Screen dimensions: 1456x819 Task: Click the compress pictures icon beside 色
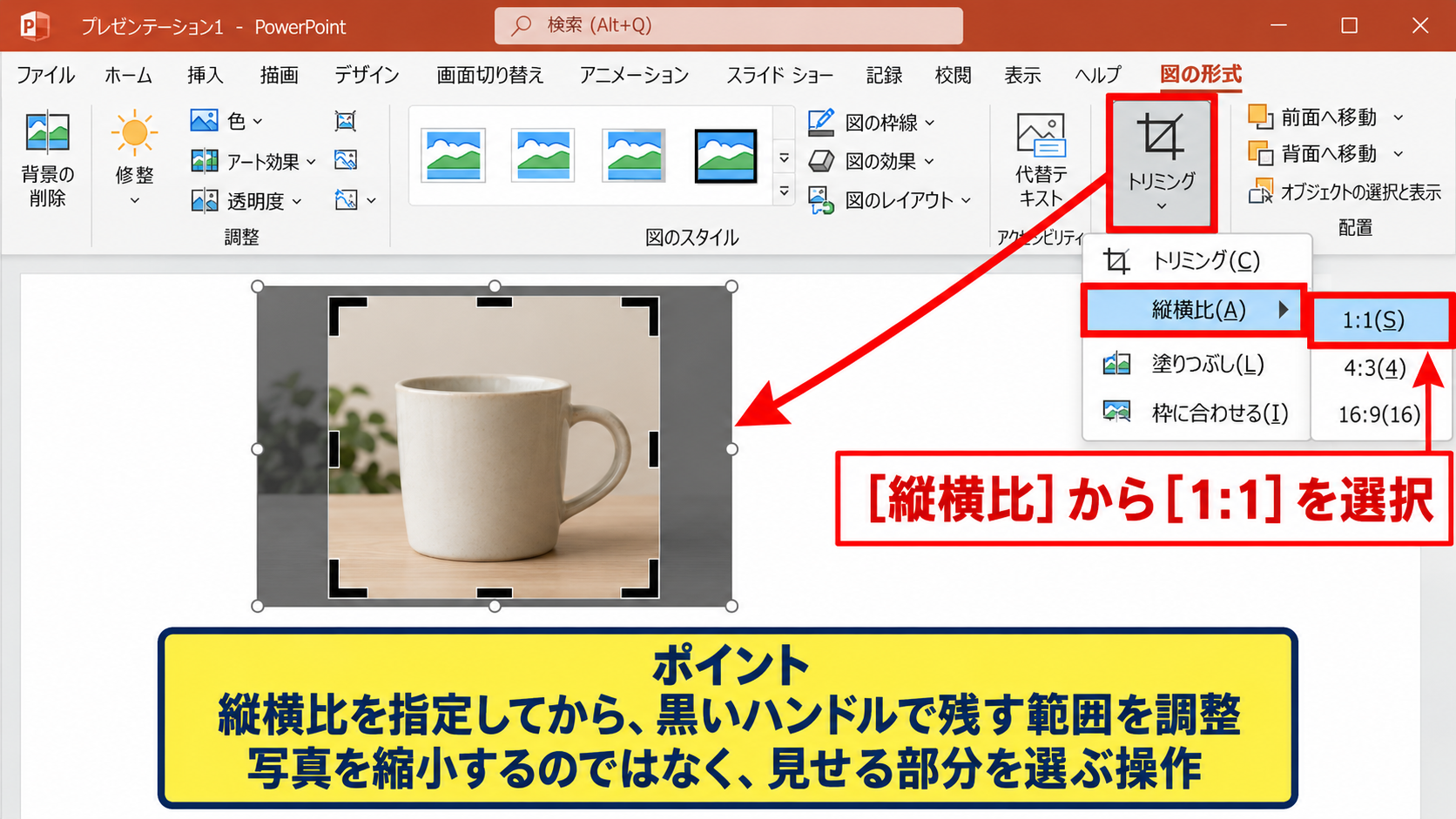click(x=346, y=121)
